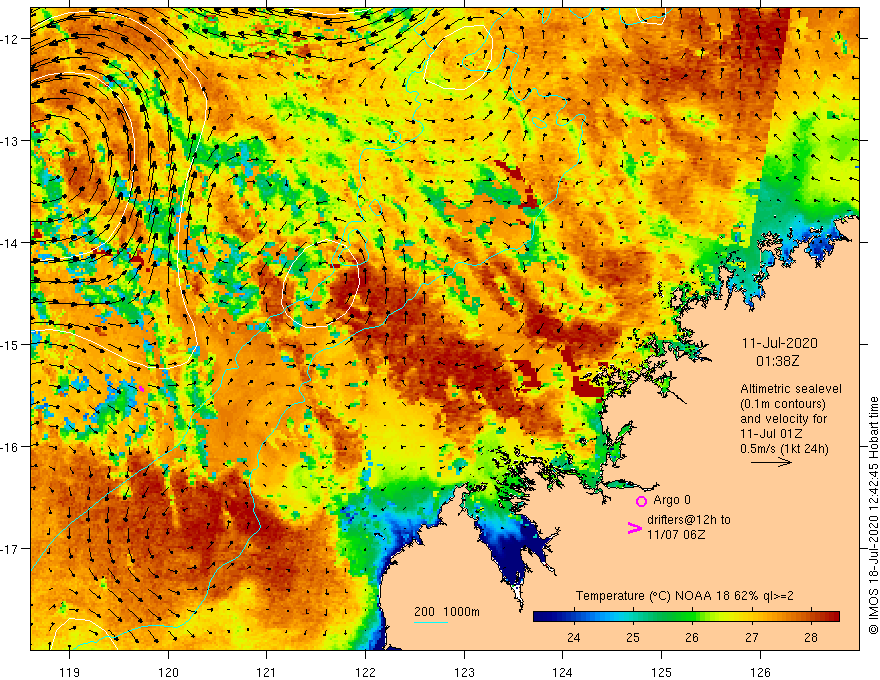Image resolution: width=880 pixels, height=680 pixels.
Task: Click the -14 latitude axis label
Action: 10,243
